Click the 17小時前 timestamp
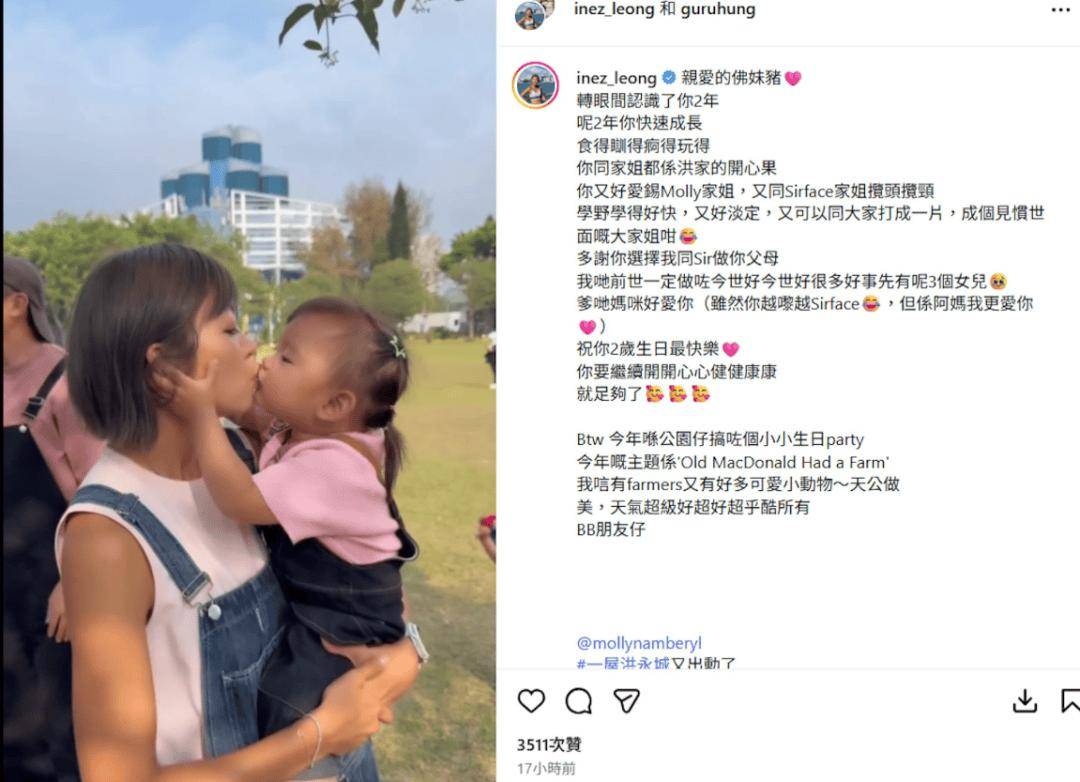The height and width of the screenshot is (782, 1080). 546,768
